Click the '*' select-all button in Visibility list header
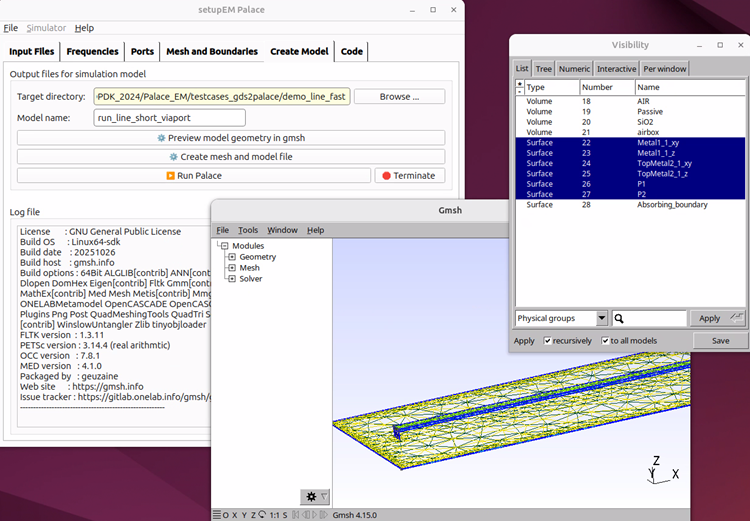This screenshot has height=521, width=750. pos(520,84)
